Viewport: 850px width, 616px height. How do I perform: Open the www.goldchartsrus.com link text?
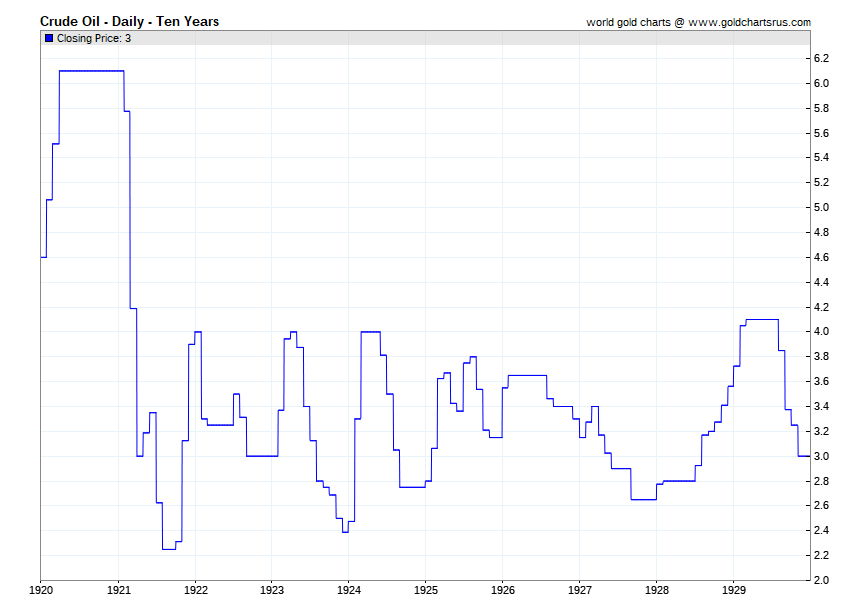749,22
